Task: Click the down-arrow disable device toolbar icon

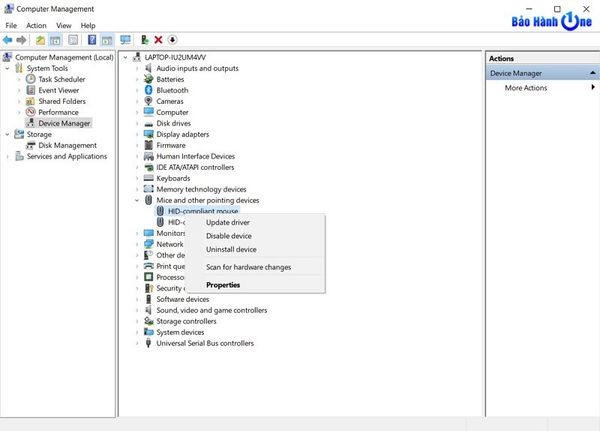Action: (172, 40)
